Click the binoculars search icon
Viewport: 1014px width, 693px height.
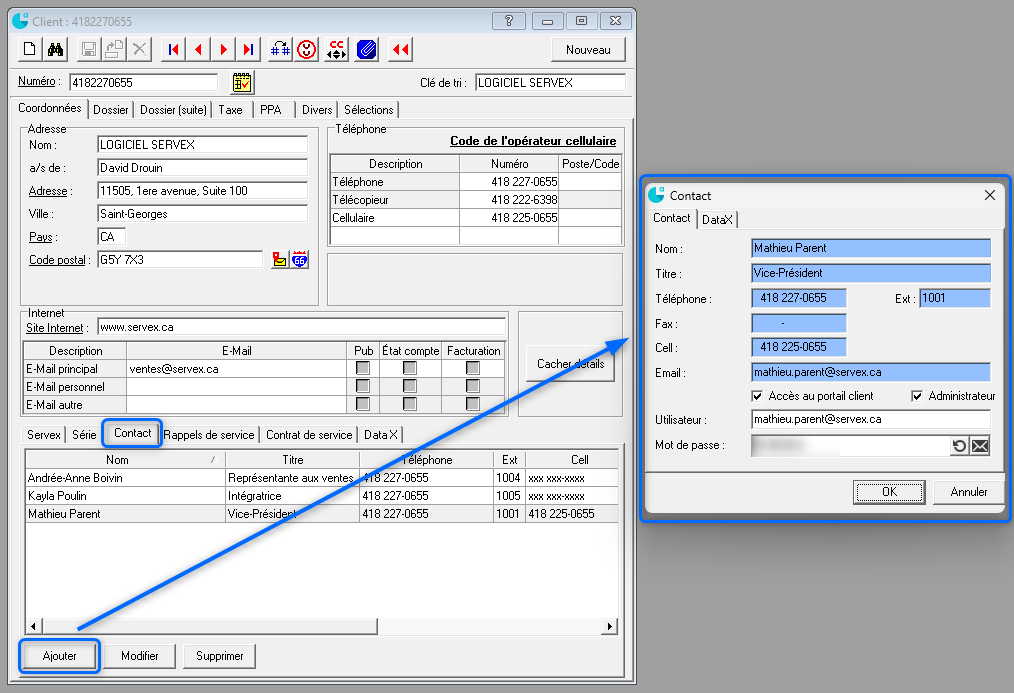[56, 49]
